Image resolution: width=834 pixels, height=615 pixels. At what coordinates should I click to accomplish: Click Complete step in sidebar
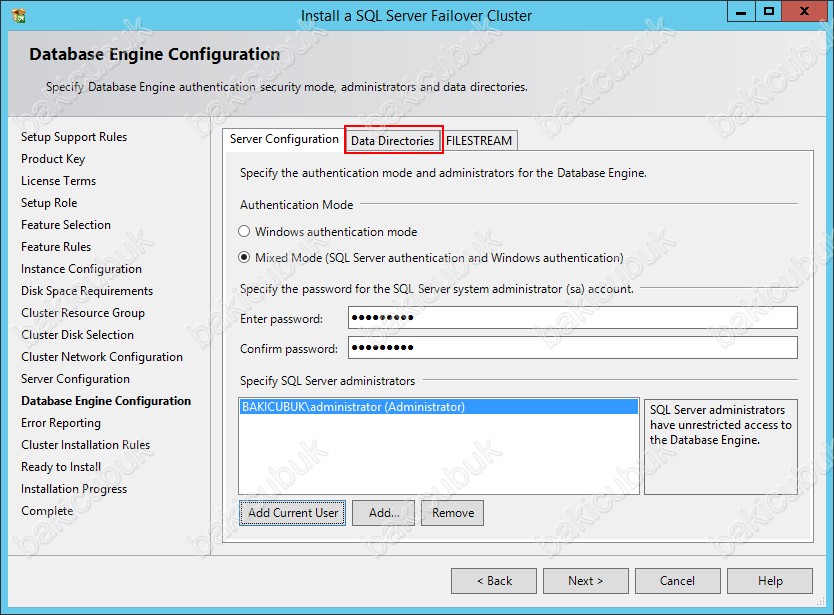pyautogui.click(x=47, y=511)
